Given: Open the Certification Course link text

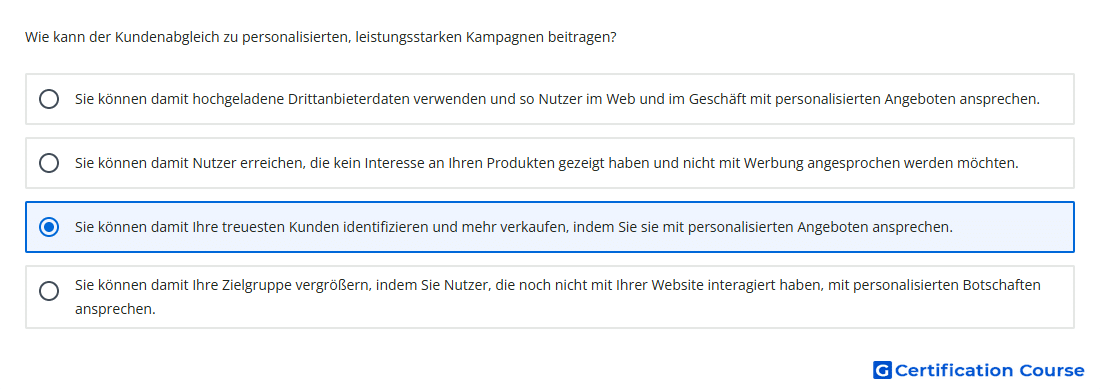Looking at the screenshot, I should pyautogui.click(x=990, y=370).
